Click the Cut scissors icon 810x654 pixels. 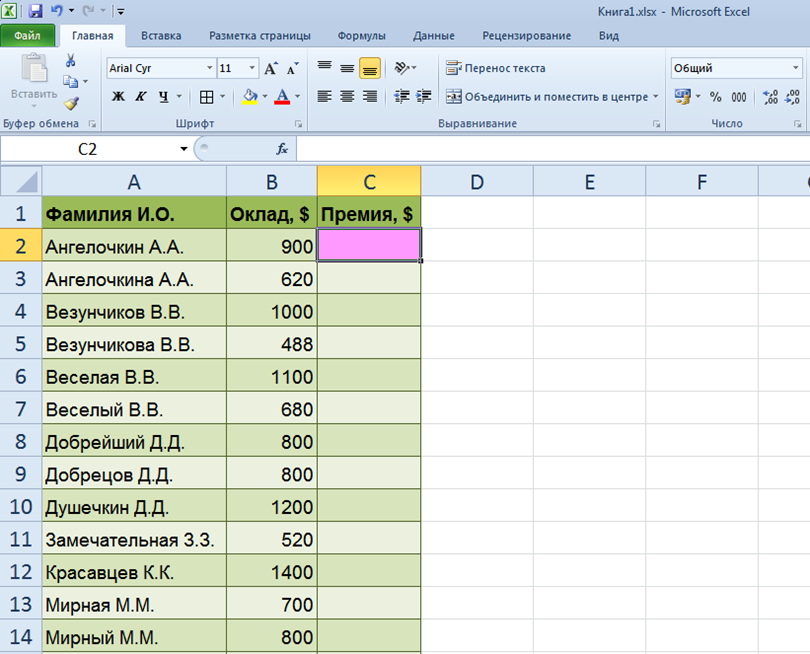pyautogui.click(x=71, y=61)
